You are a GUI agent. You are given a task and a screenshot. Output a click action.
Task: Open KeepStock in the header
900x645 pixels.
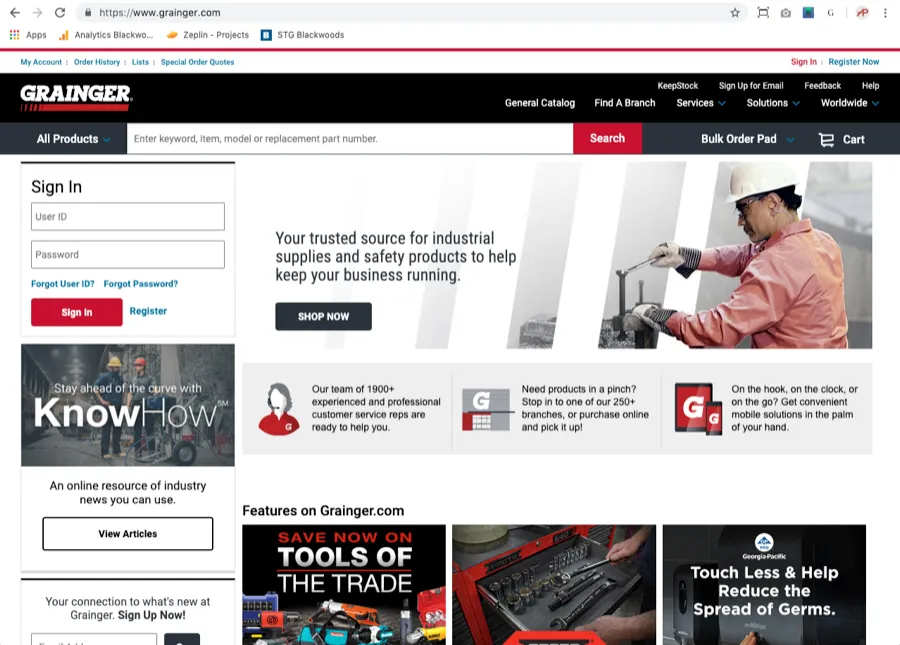tap(677, 86)
